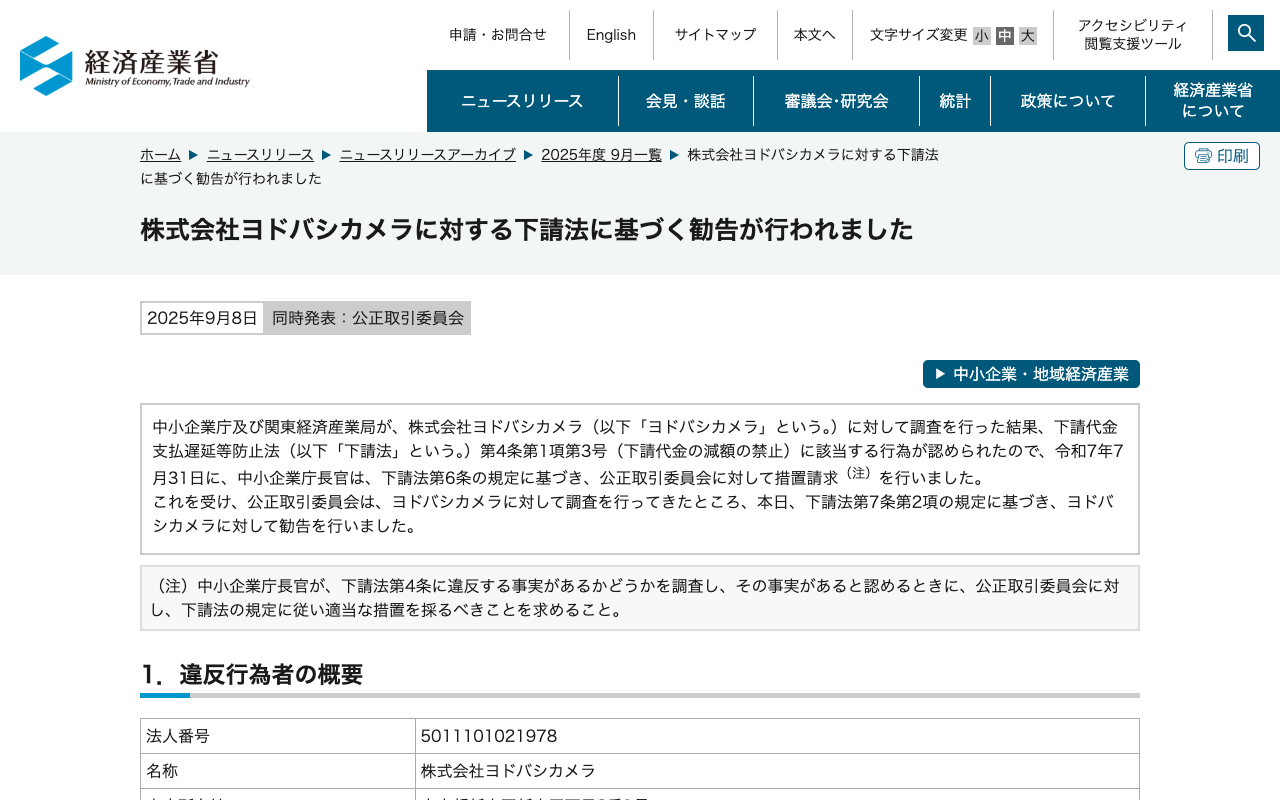Click the （注） superscript in the summary
This screenshot has width=1280, height=800.
[858, 472]
